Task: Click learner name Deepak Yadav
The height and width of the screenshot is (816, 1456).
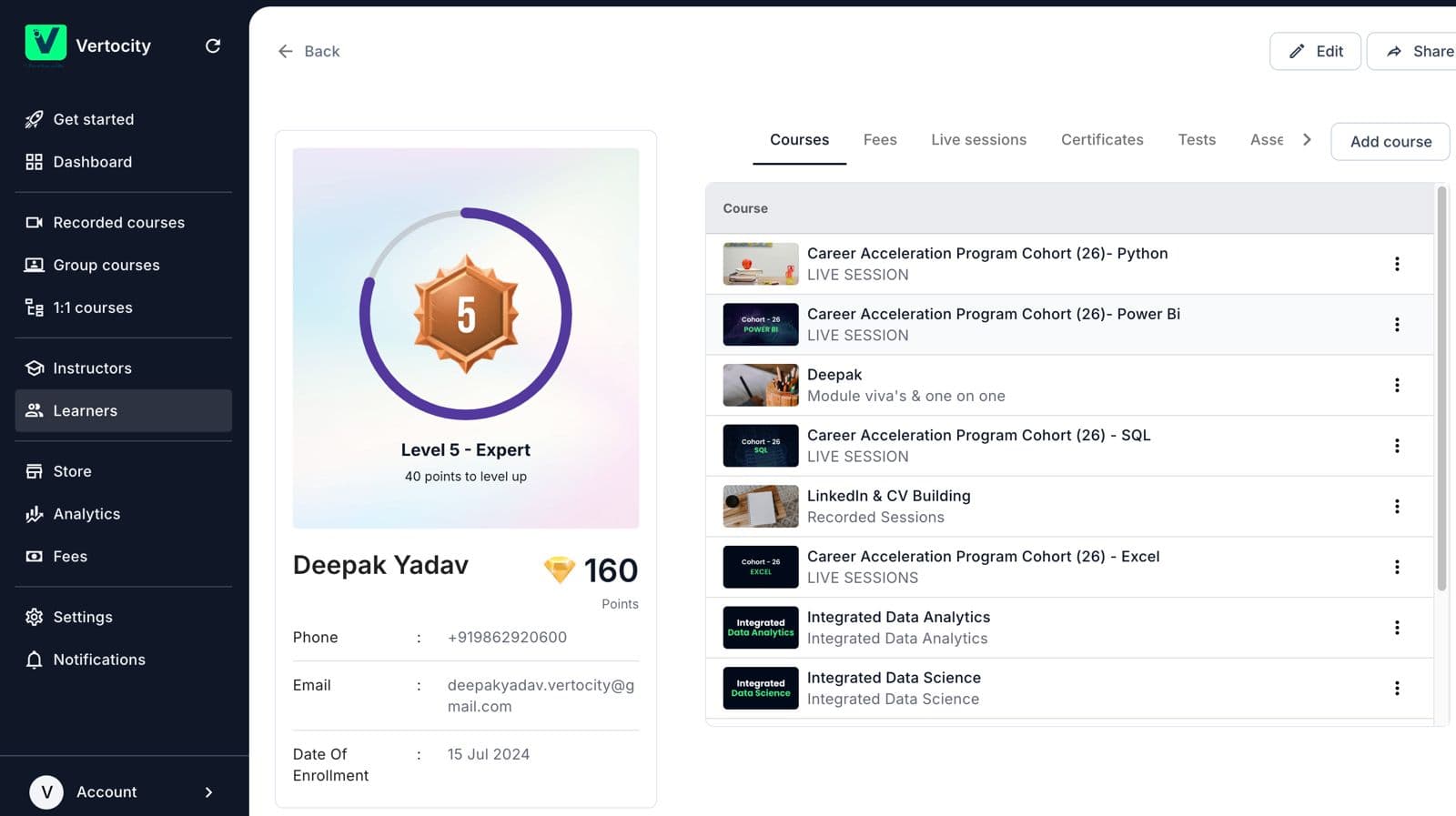Action: click(x=380, y=566)
